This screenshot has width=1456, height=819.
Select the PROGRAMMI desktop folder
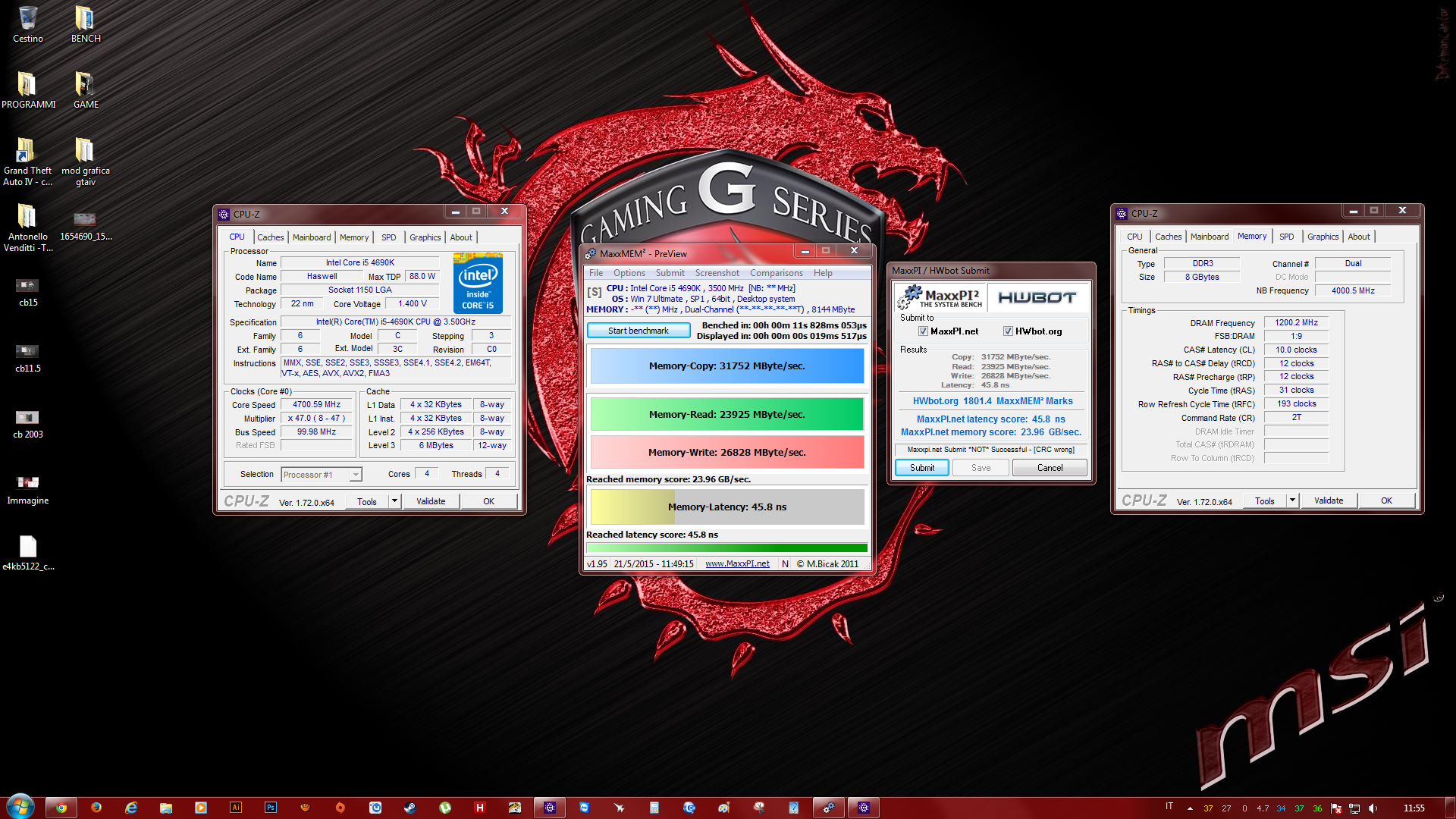[28, 90]
